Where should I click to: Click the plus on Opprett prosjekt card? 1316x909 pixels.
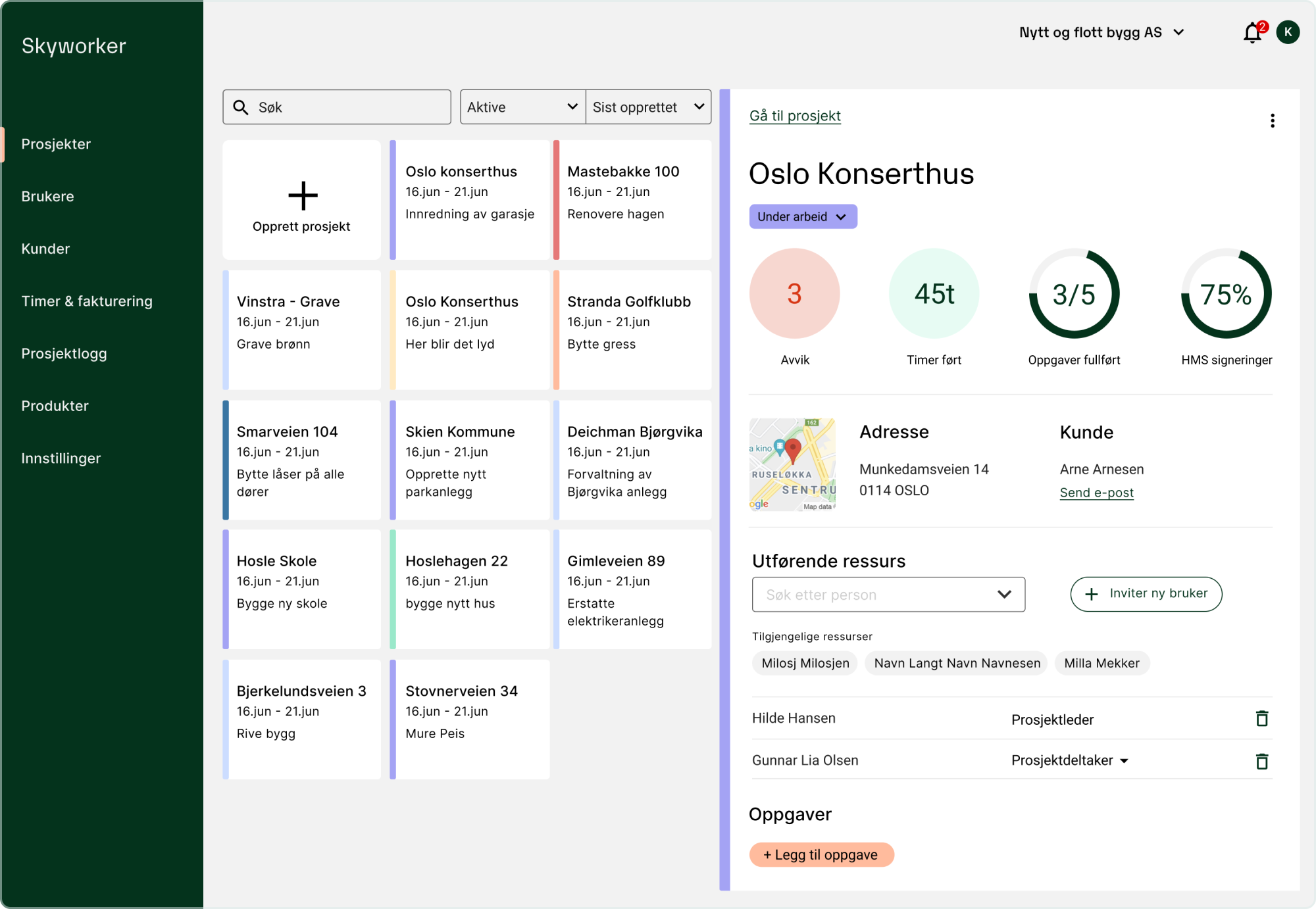tap(302, 195)
